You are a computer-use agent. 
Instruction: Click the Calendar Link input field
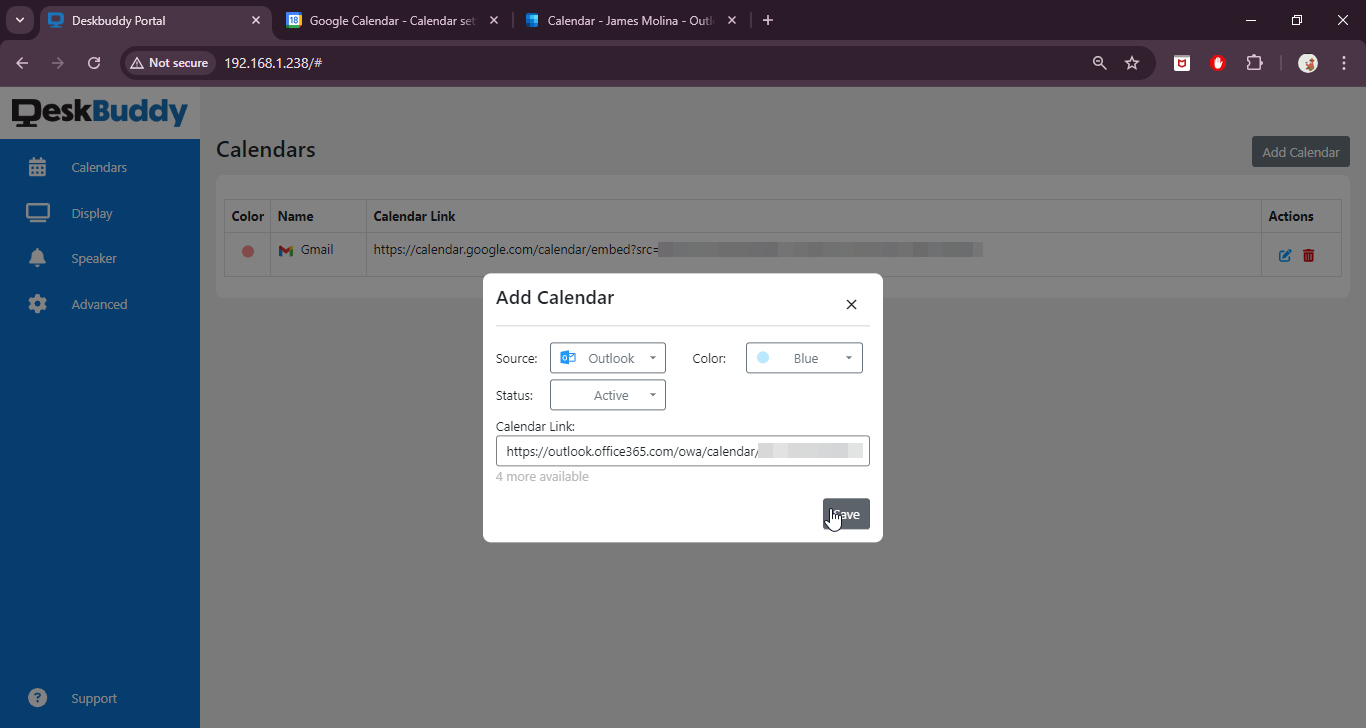click(x=683, y=450)
